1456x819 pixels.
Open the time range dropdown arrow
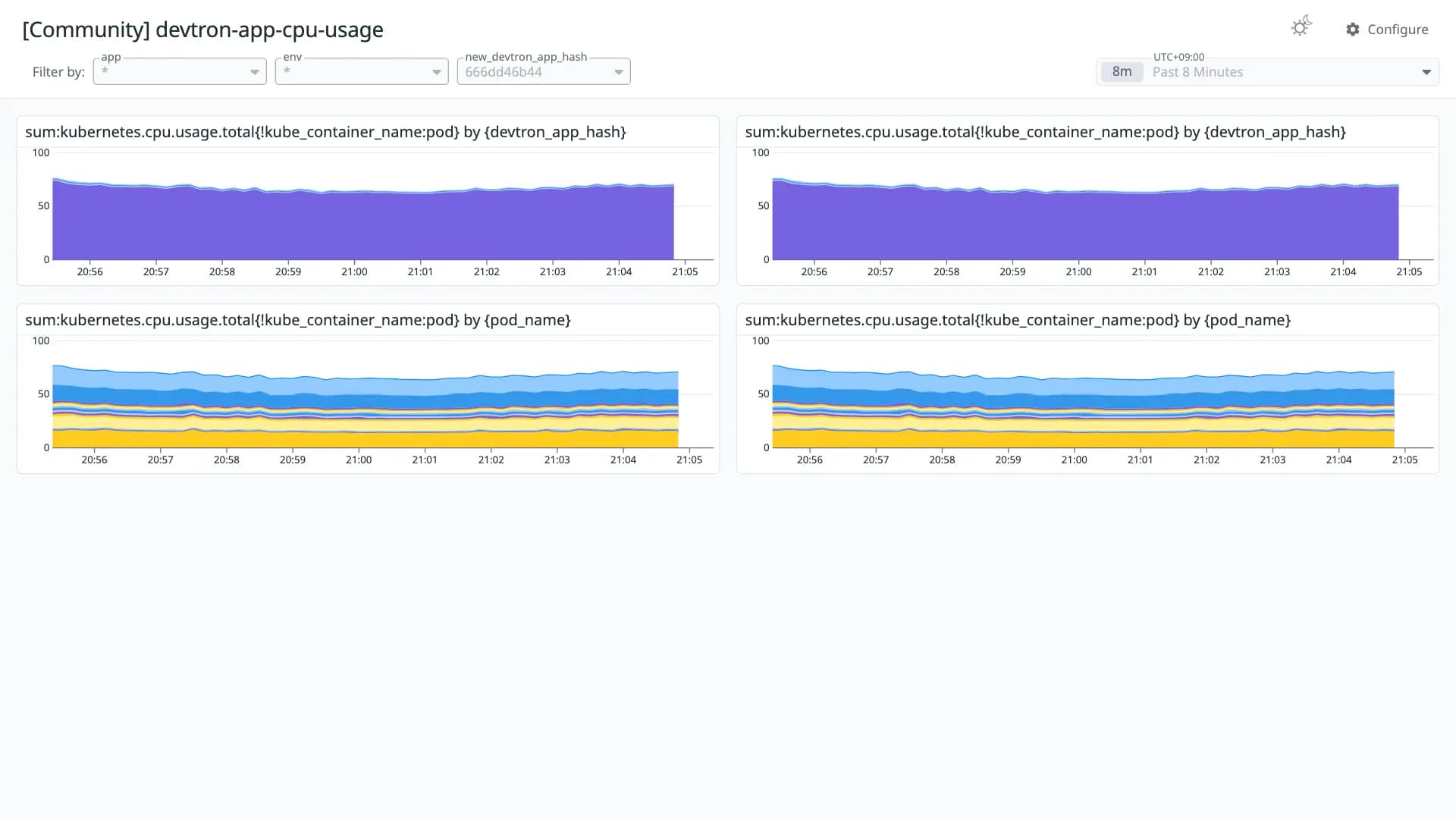point(1426,72)
